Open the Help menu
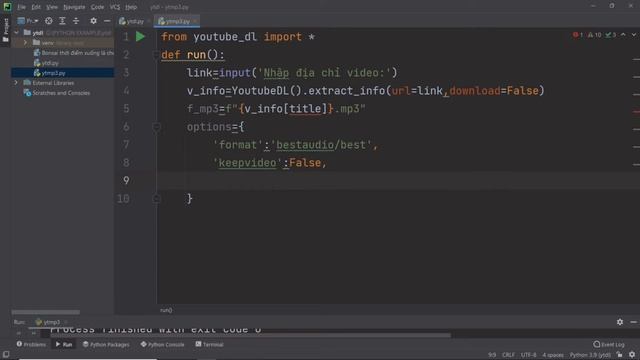Viewport: 640px width, 360px height. click(131, 7)
